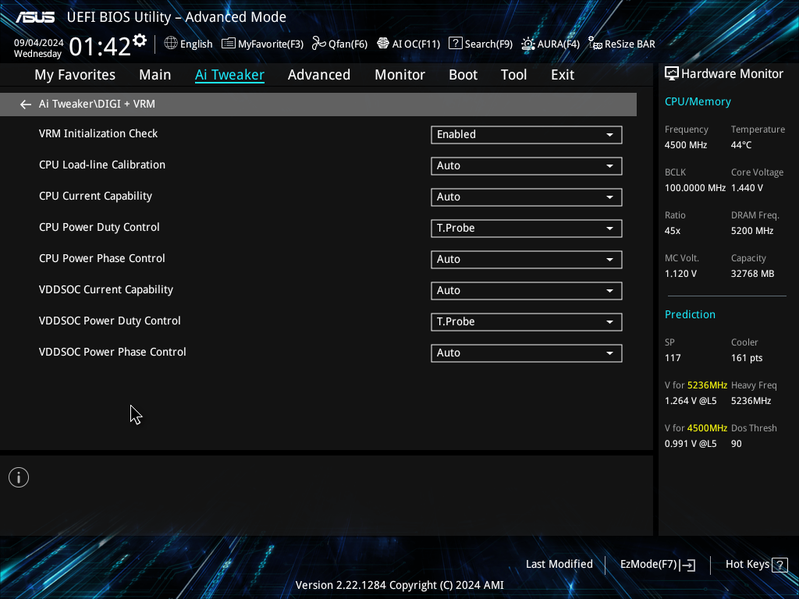Select CPU Power Duty Control label
Screen dimensions: 799x599
[99, 227]
